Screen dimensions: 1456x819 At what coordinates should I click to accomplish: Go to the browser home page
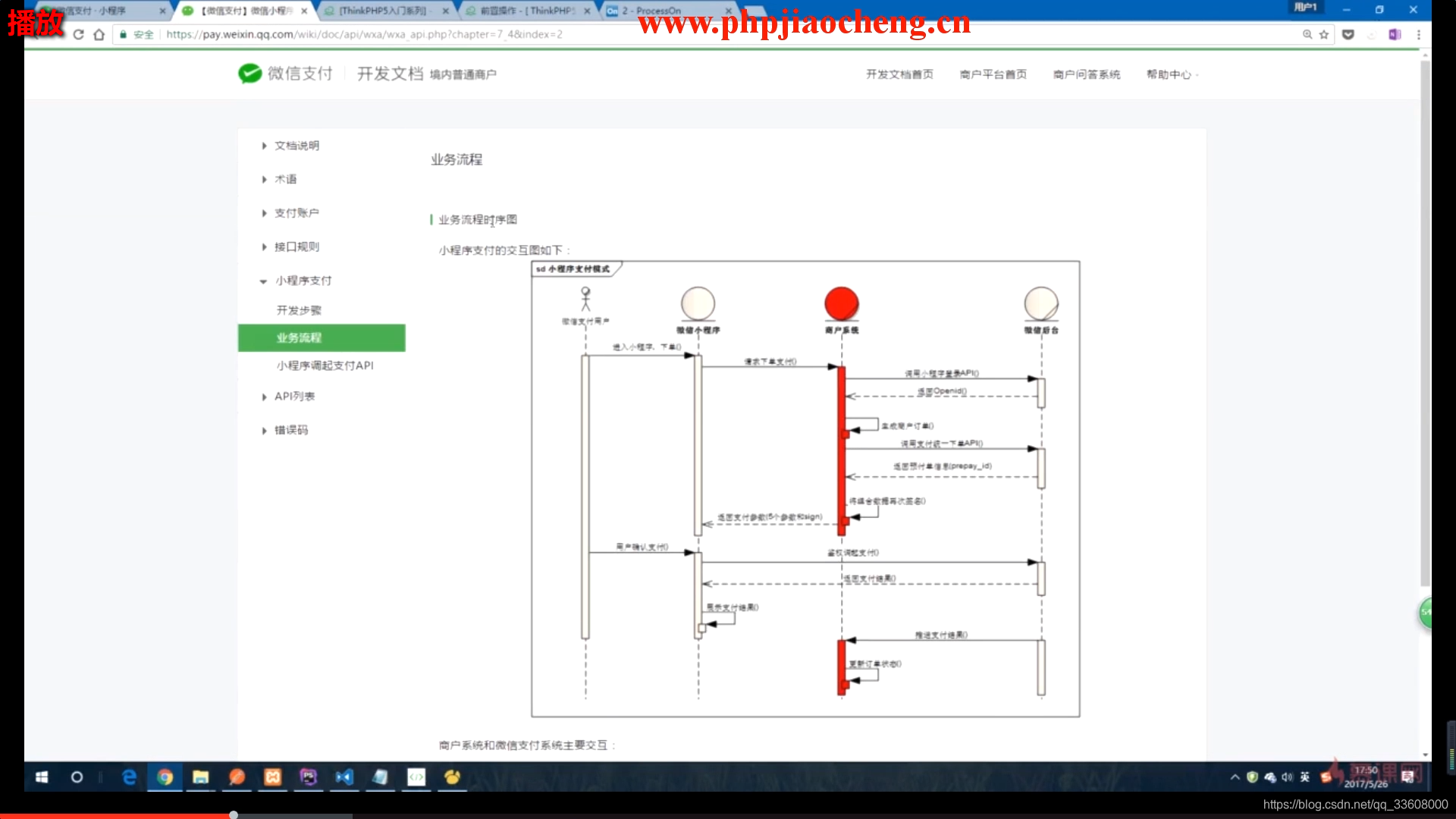99,34
